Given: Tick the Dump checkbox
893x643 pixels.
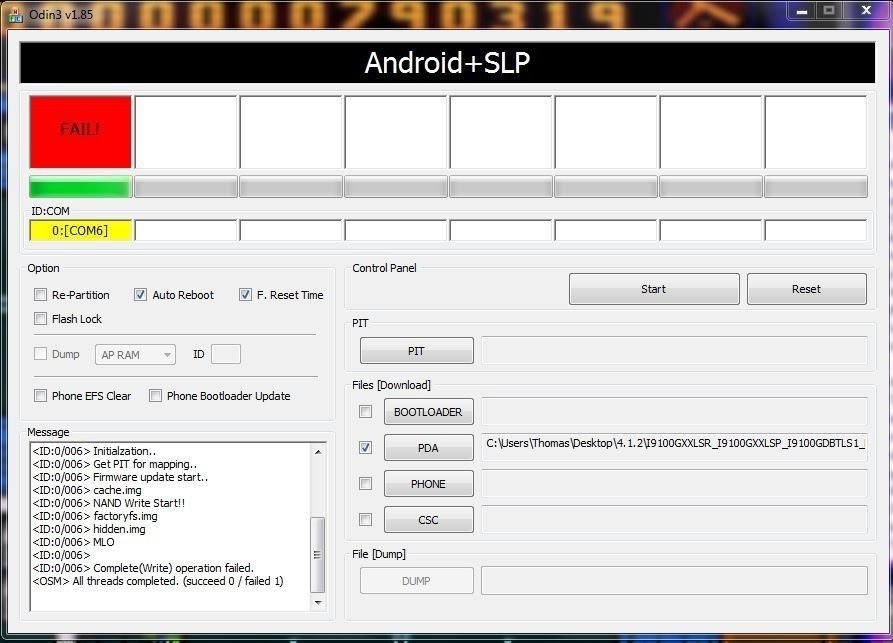Looking at the screenshot, I should 40,354.
